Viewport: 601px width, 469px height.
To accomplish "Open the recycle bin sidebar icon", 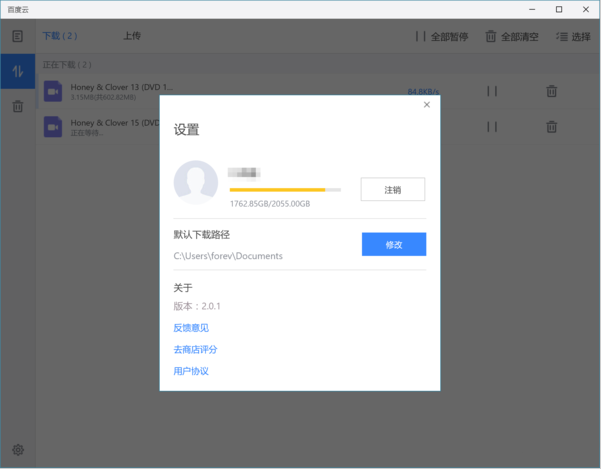I will (18, 106).
